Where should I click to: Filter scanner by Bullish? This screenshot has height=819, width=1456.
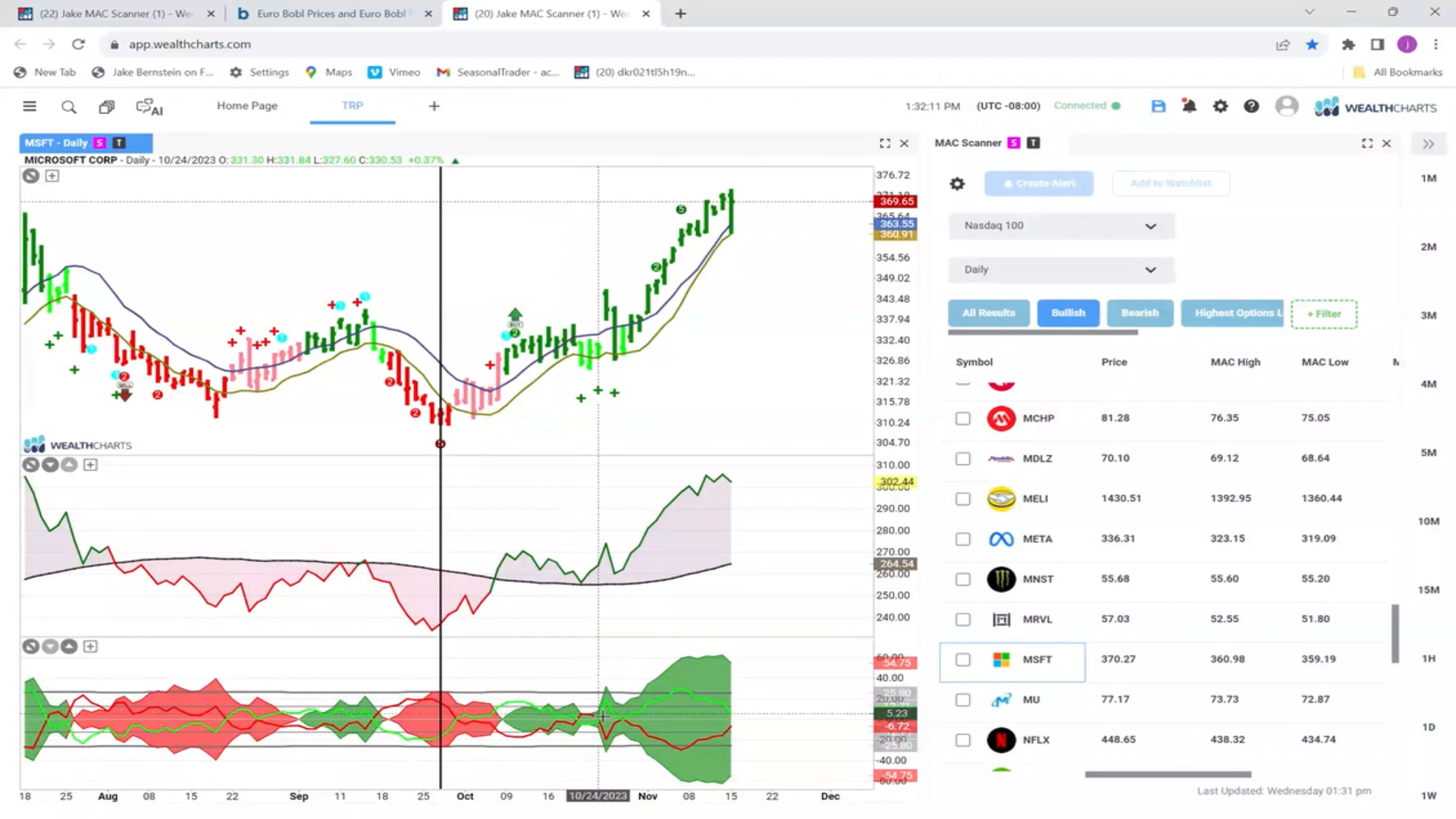tap(1068, 313)
